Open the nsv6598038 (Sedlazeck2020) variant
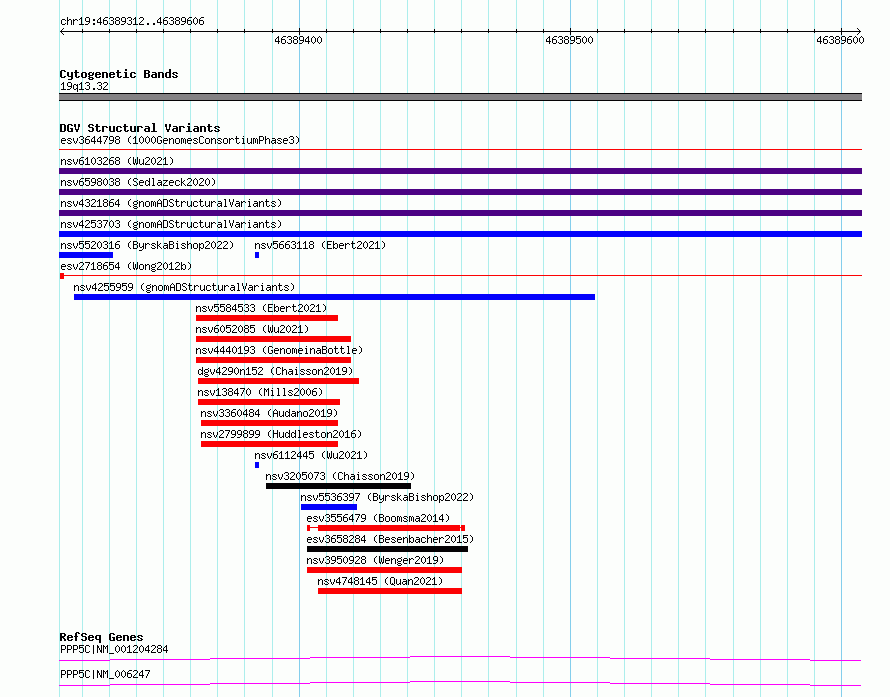Image resolution: width=890 pixels, height=697 pixels. point(138,182)
